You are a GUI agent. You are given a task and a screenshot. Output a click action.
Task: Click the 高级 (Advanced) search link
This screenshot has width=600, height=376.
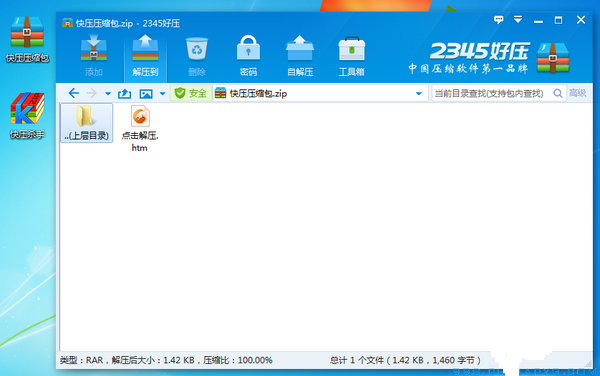(577, 93)
